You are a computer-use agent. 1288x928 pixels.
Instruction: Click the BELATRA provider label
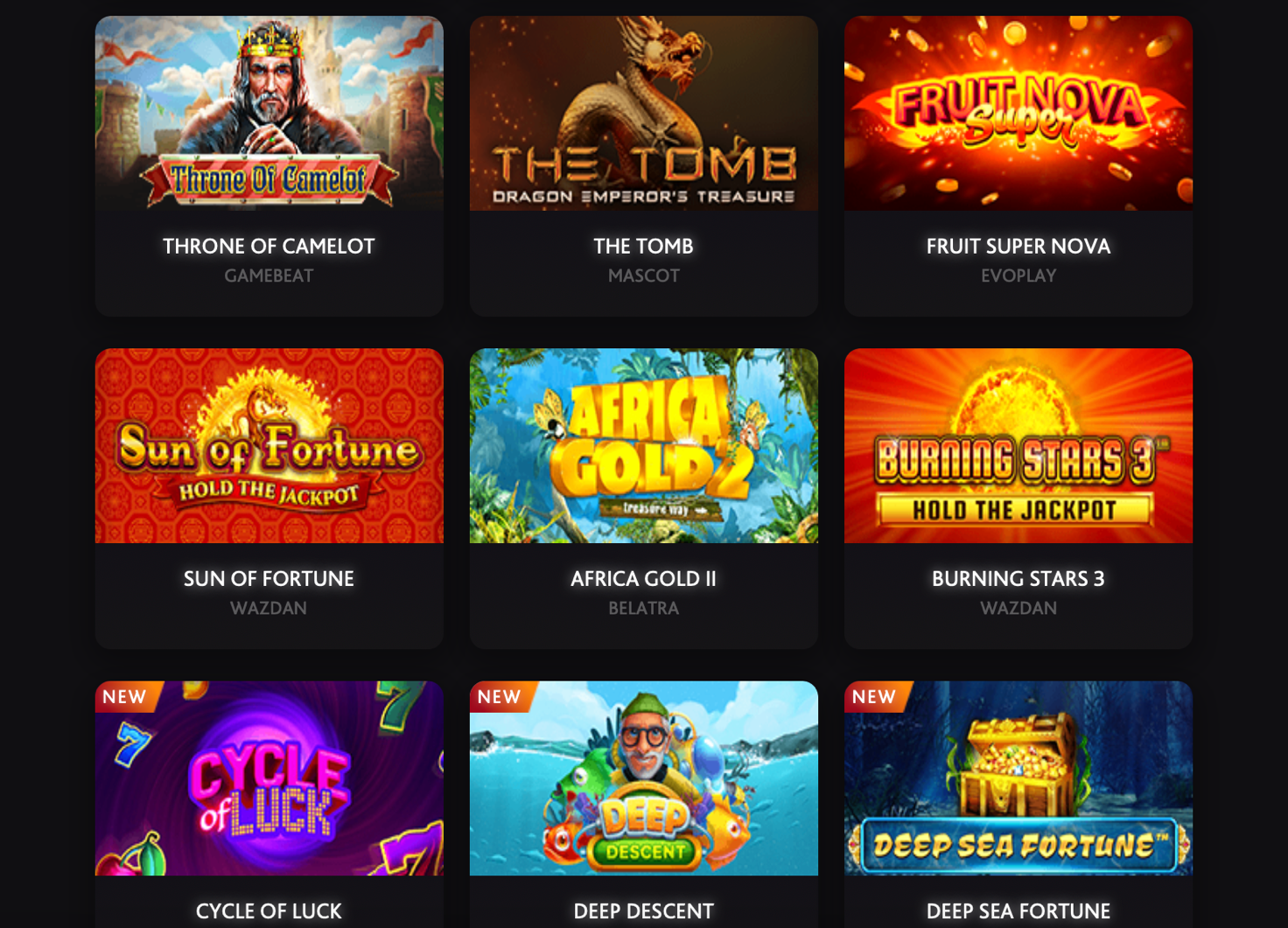643,608
